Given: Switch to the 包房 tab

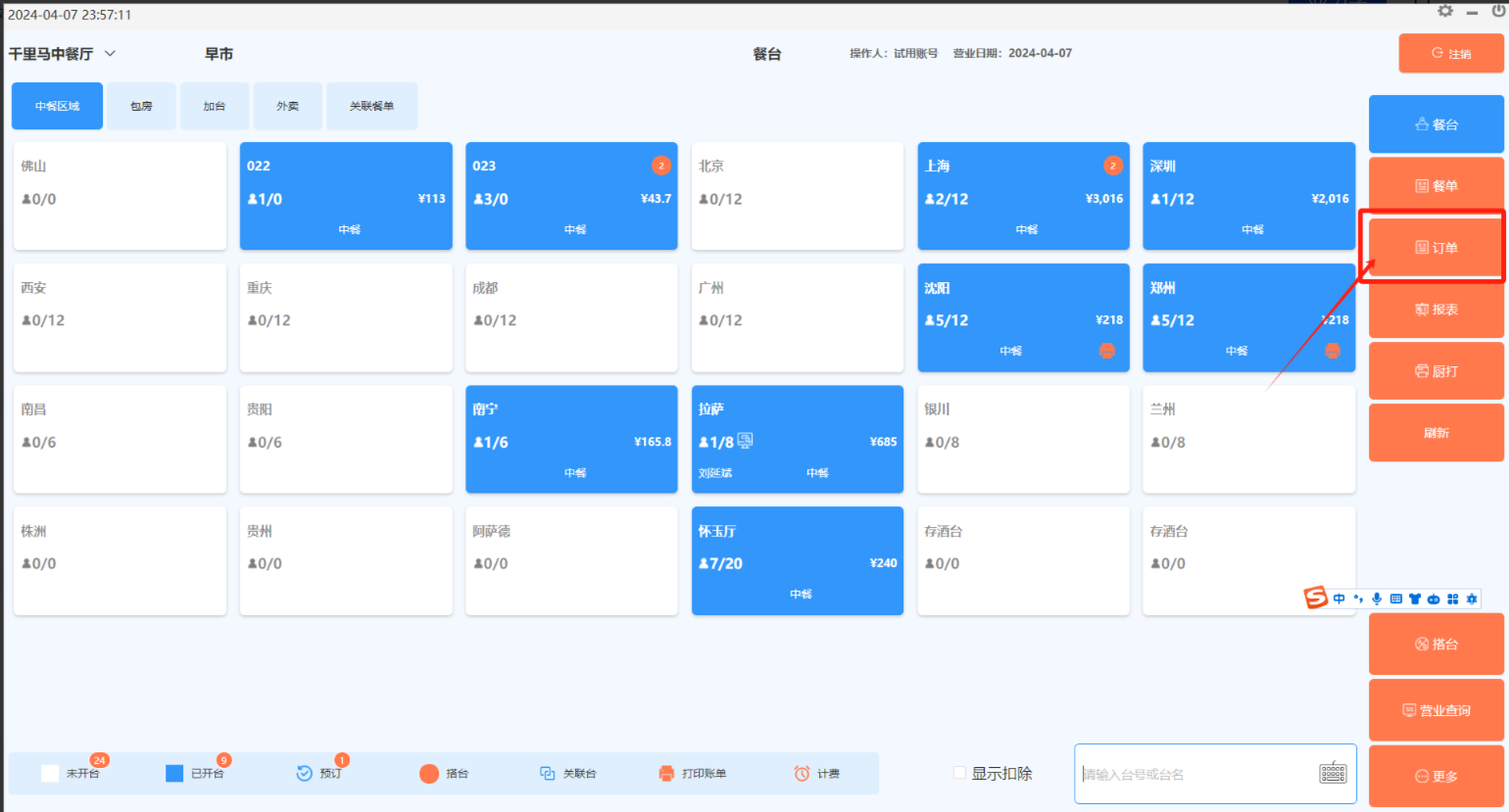Looking at the screenshot, I should click(142, 106).
